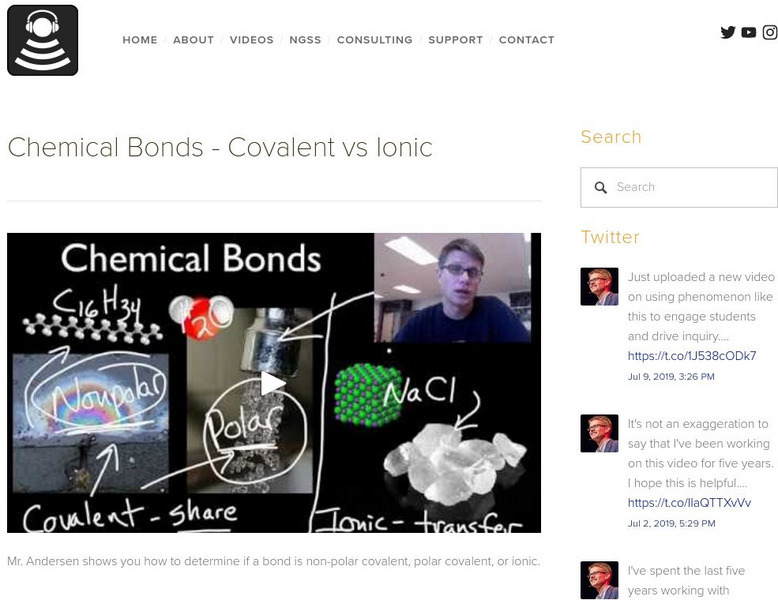
Task: Open the YouTube social icon
Action: coord(749,32)
